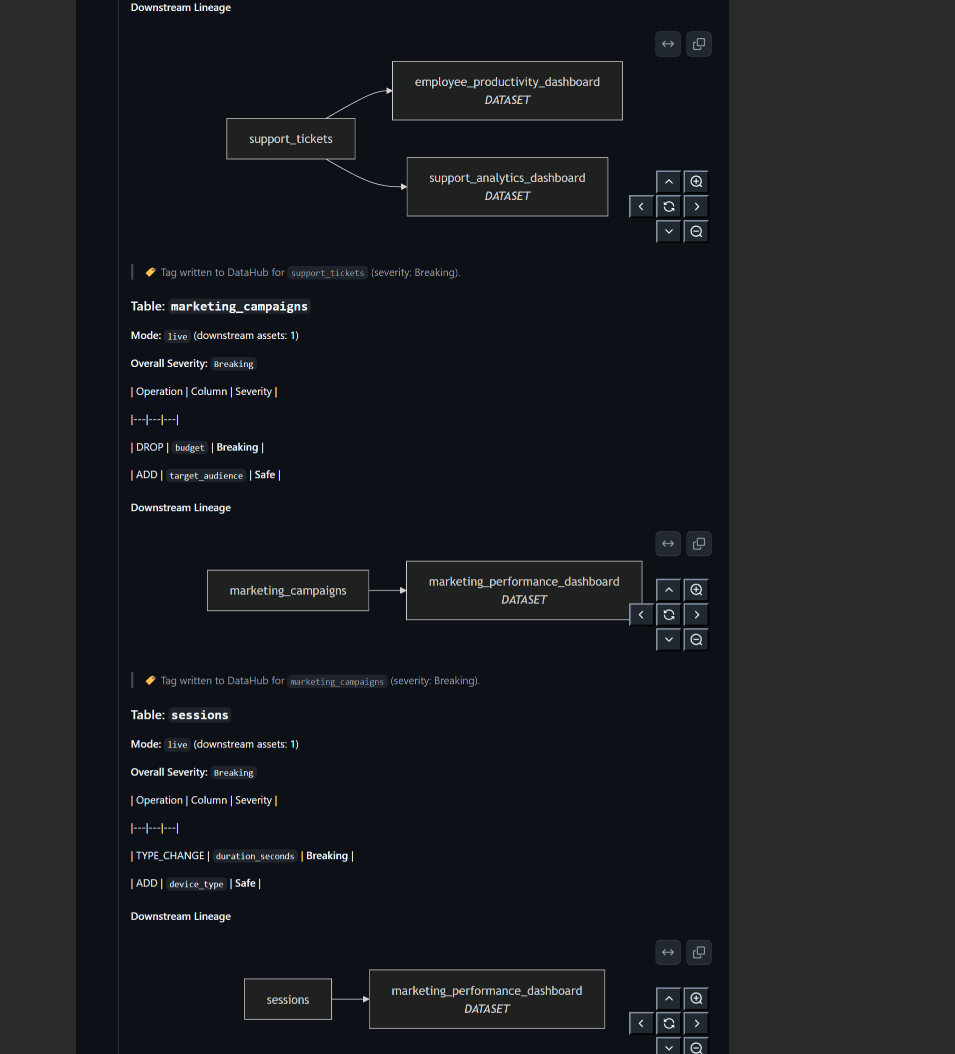Copy the support_tickets mermaid diagram source
This screenshot has width=955, height=1054.
[x=699, y=44]
